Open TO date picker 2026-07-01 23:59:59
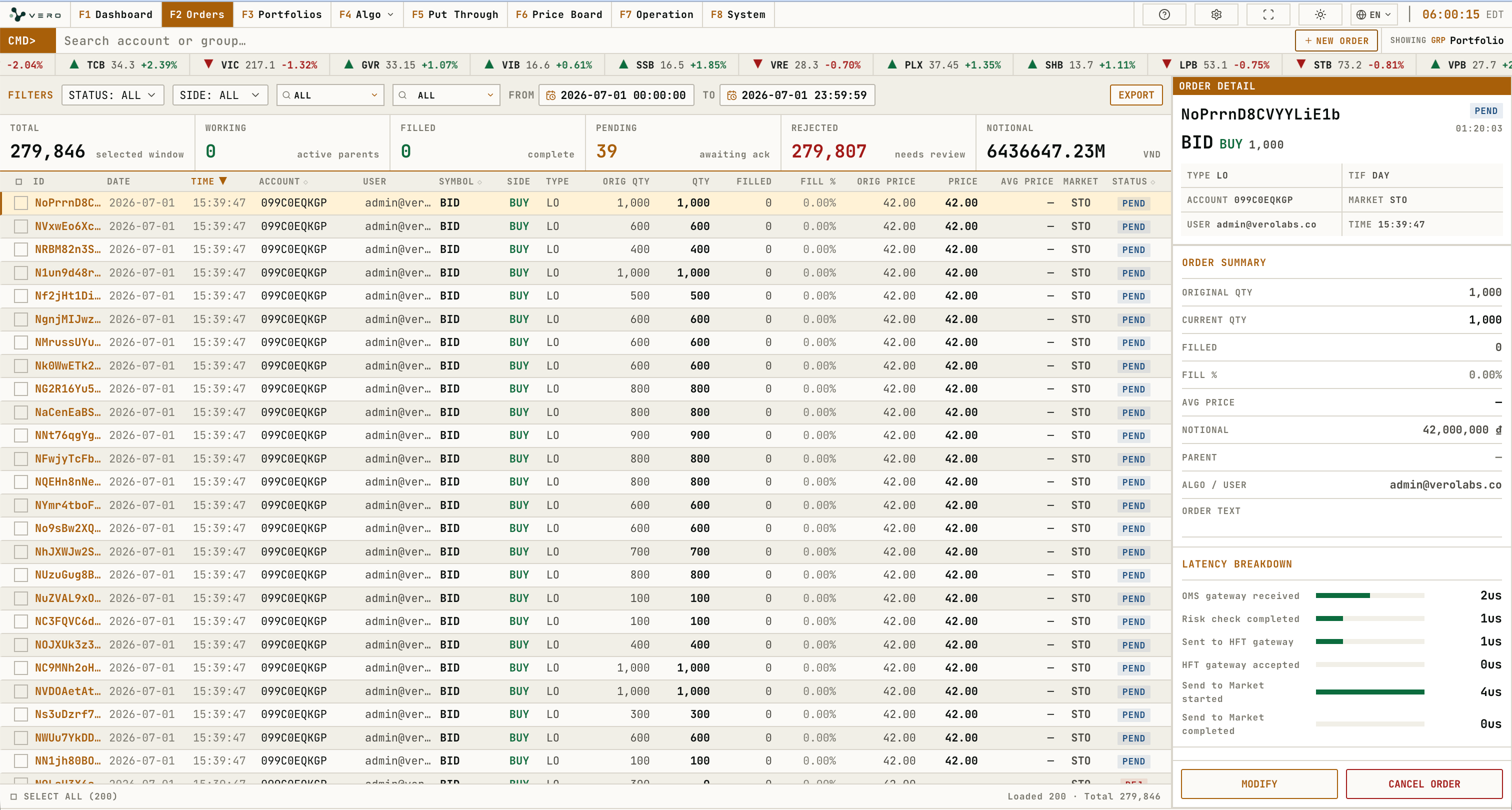 (797, 95)
